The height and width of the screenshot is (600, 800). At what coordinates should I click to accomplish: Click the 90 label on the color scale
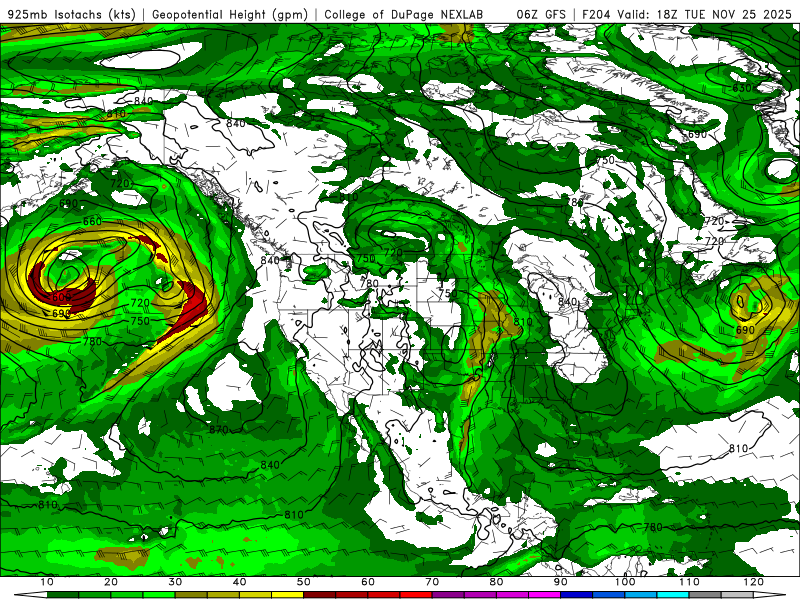(x=561, y=582)
